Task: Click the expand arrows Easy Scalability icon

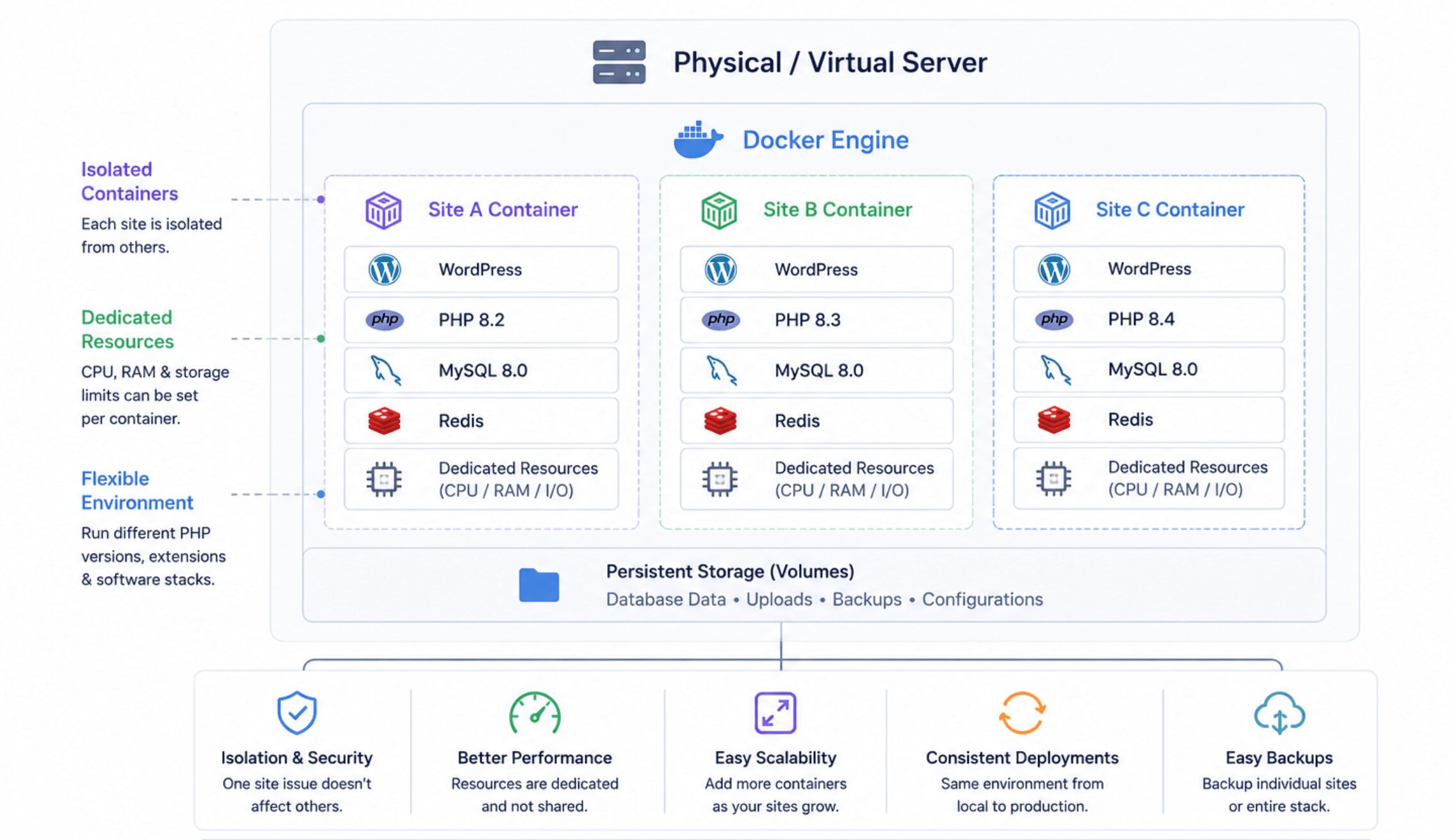Action: [775, 713]
